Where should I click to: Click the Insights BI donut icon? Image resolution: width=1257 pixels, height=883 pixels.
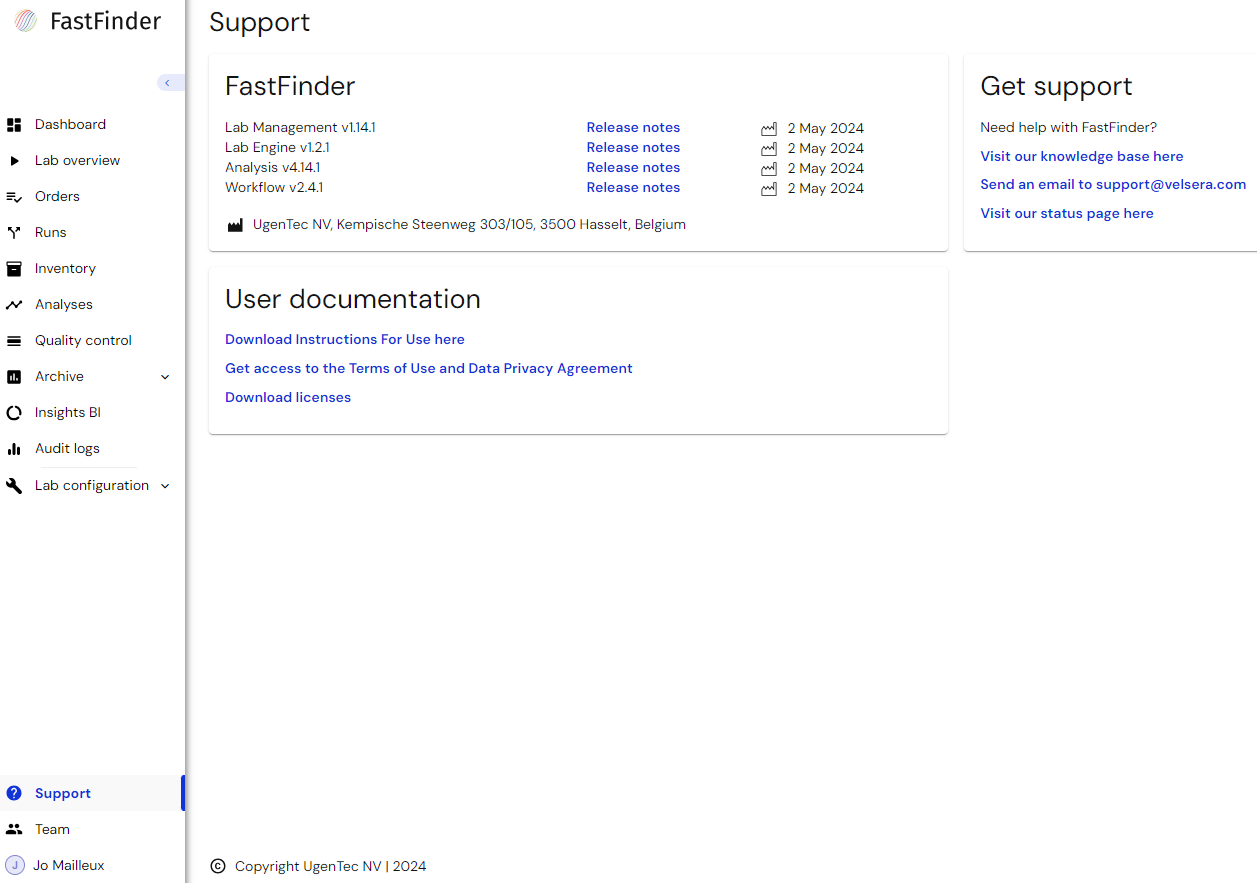[x=14, y=413]
